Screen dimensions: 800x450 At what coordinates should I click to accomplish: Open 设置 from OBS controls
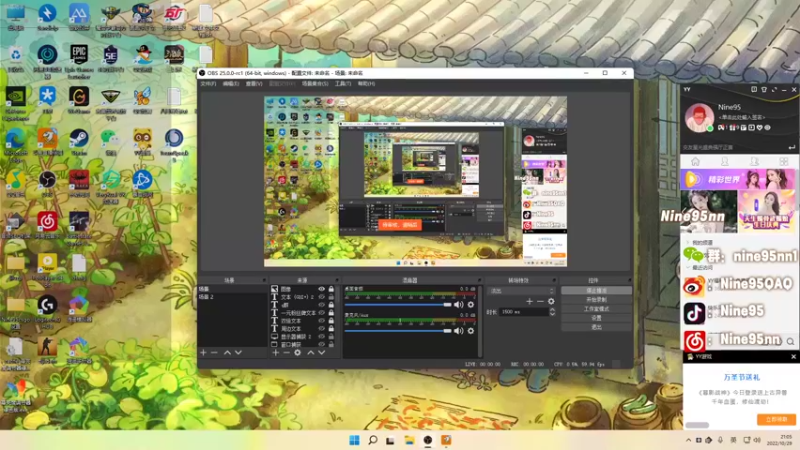(x=596, y=318)
